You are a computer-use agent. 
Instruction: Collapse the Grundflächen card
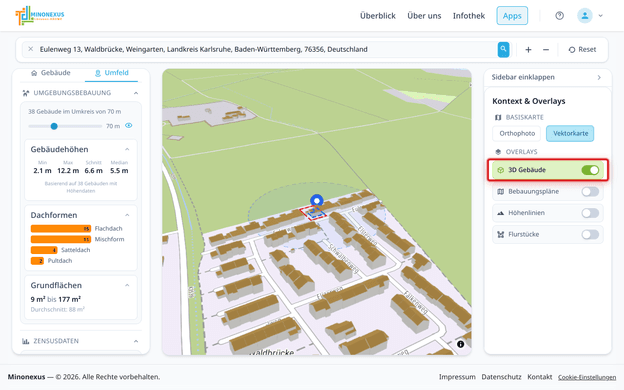point(127,285)
